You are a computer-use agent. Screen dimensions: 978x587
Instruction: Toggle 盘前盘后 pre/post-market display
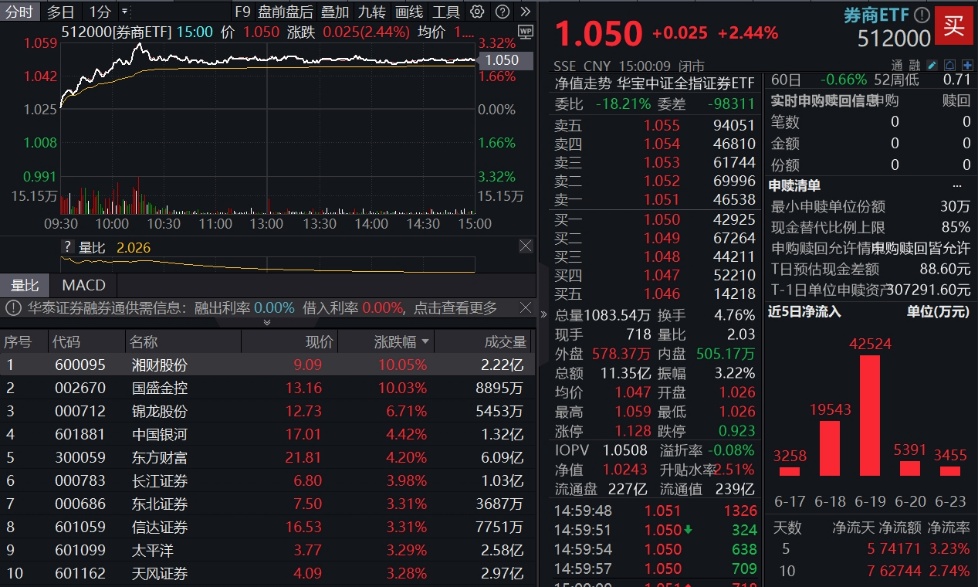tap(285, 12)
